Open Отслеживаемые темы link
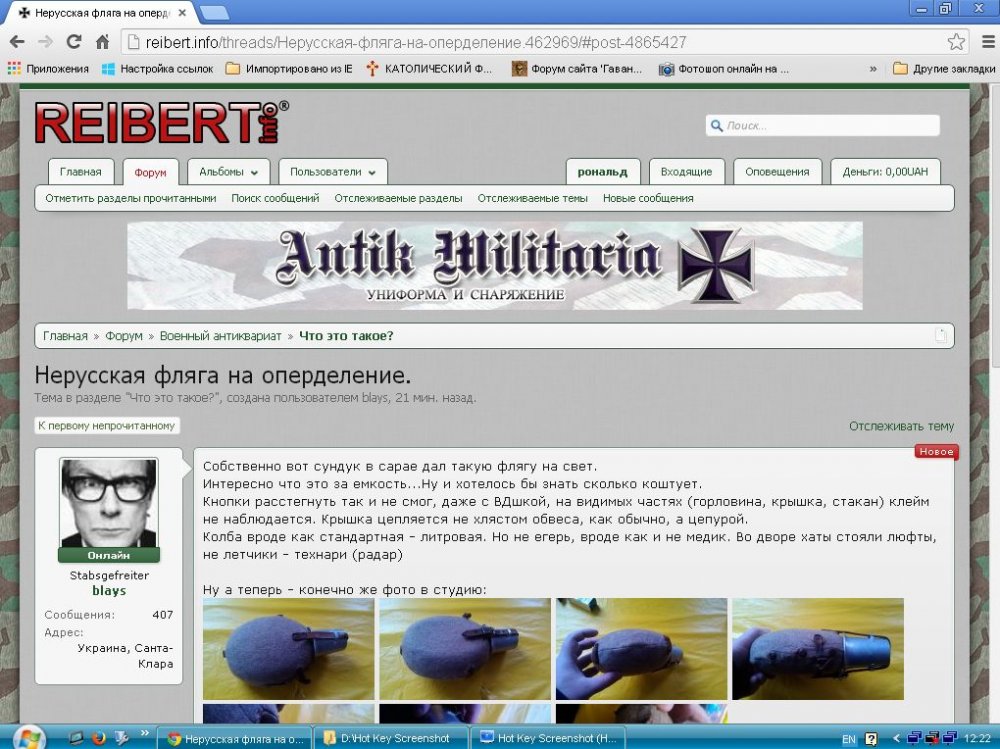 533,198
